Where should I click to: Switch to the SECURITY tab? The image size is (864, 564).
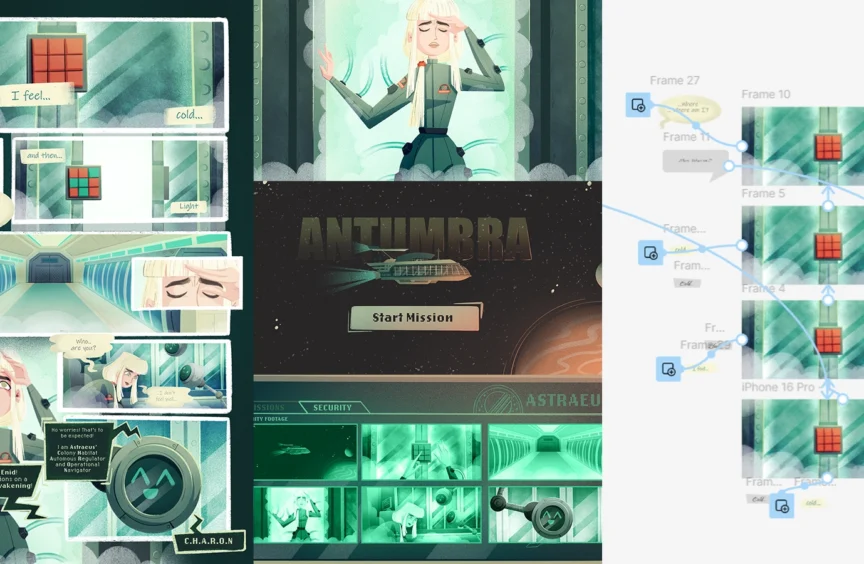coord(332,408)
